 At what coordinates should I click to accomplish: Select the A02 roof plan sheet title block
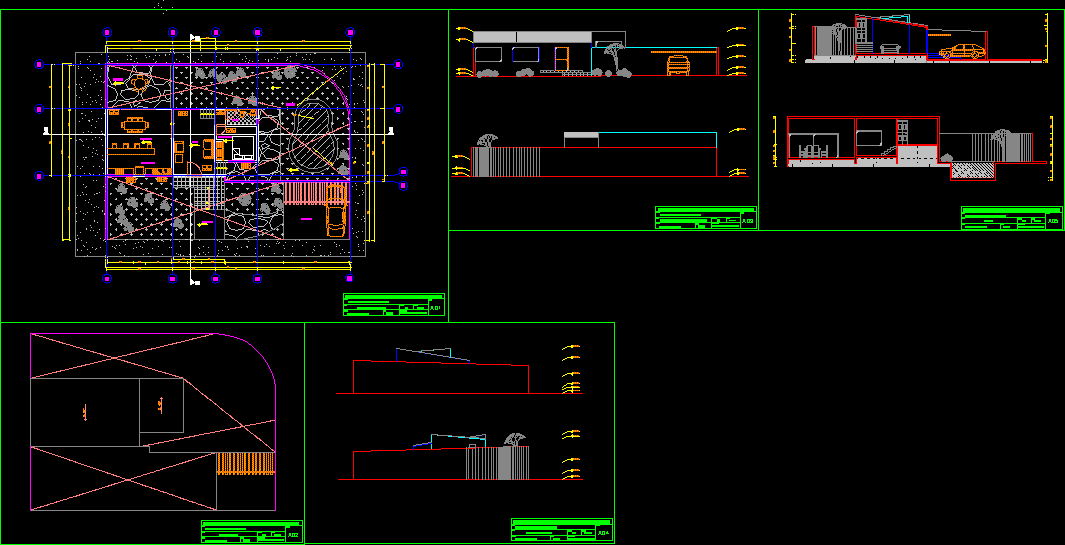pyautogui.click(x=252, y=532)
